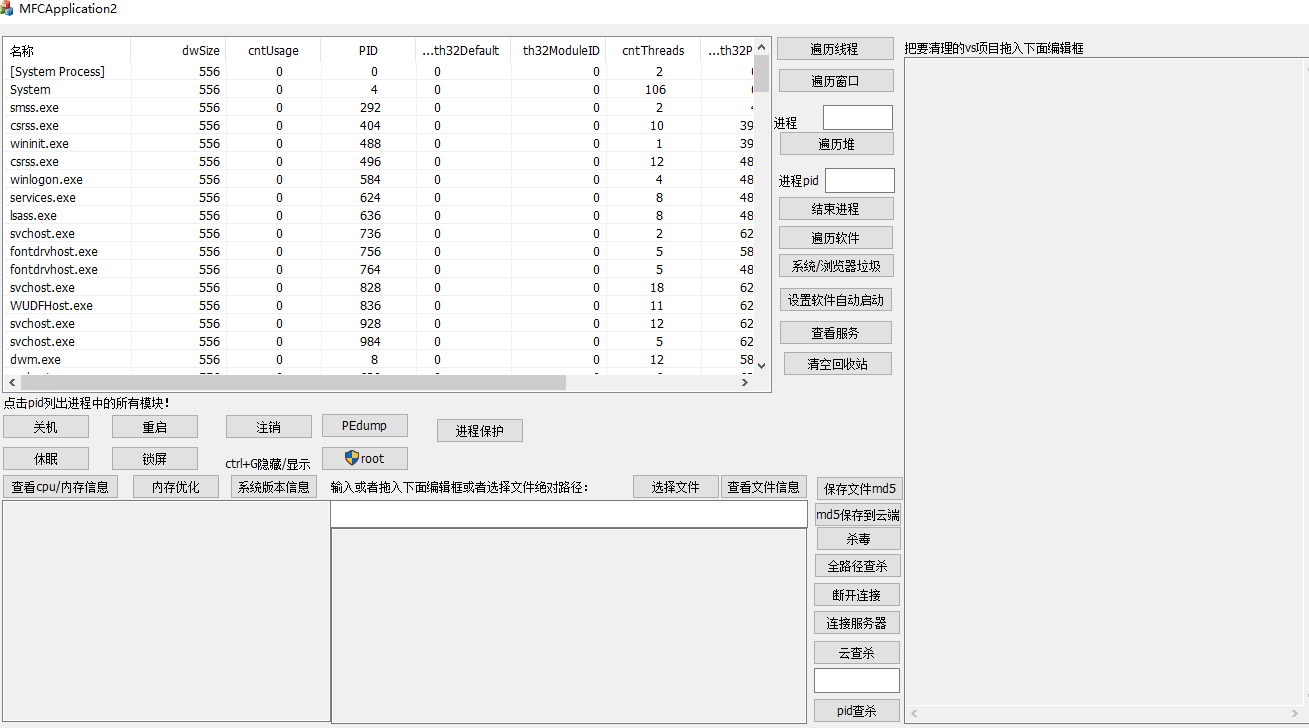Click the process list scroll down arrow
Image resolution: width=1309 pixels, height=728 pixels.
761,366
